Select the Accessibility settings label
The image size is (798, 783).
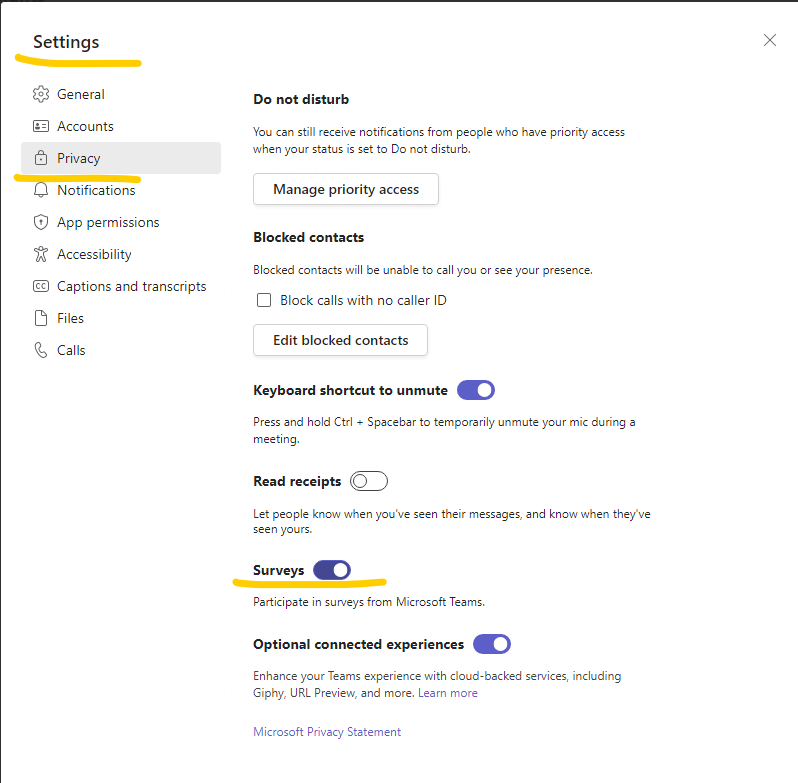click(x=94, y=254)
